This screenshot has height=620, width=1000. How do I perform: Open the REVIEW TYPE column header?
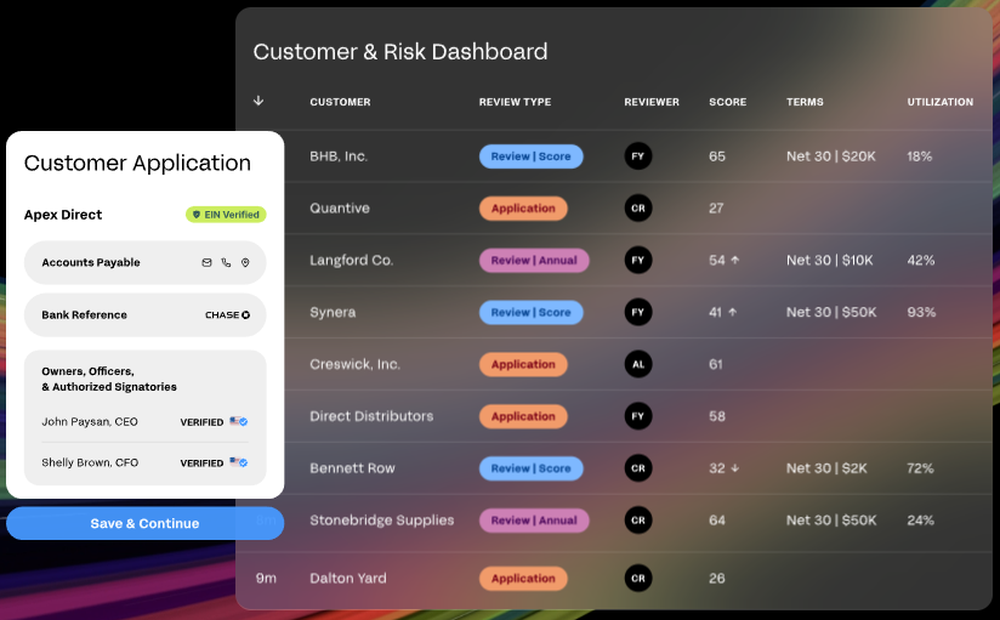(514, 102)
